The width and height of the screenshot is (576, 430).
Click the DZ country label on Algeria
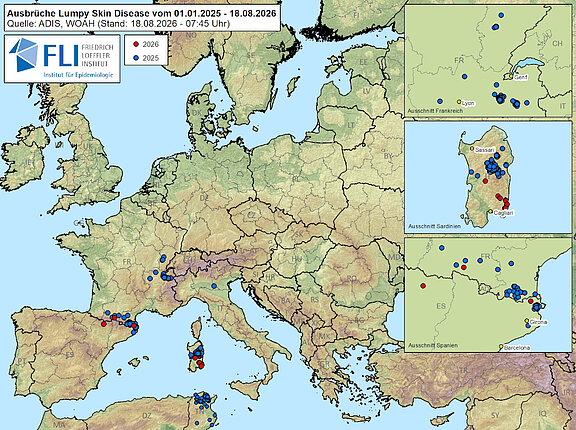[147, 415]
